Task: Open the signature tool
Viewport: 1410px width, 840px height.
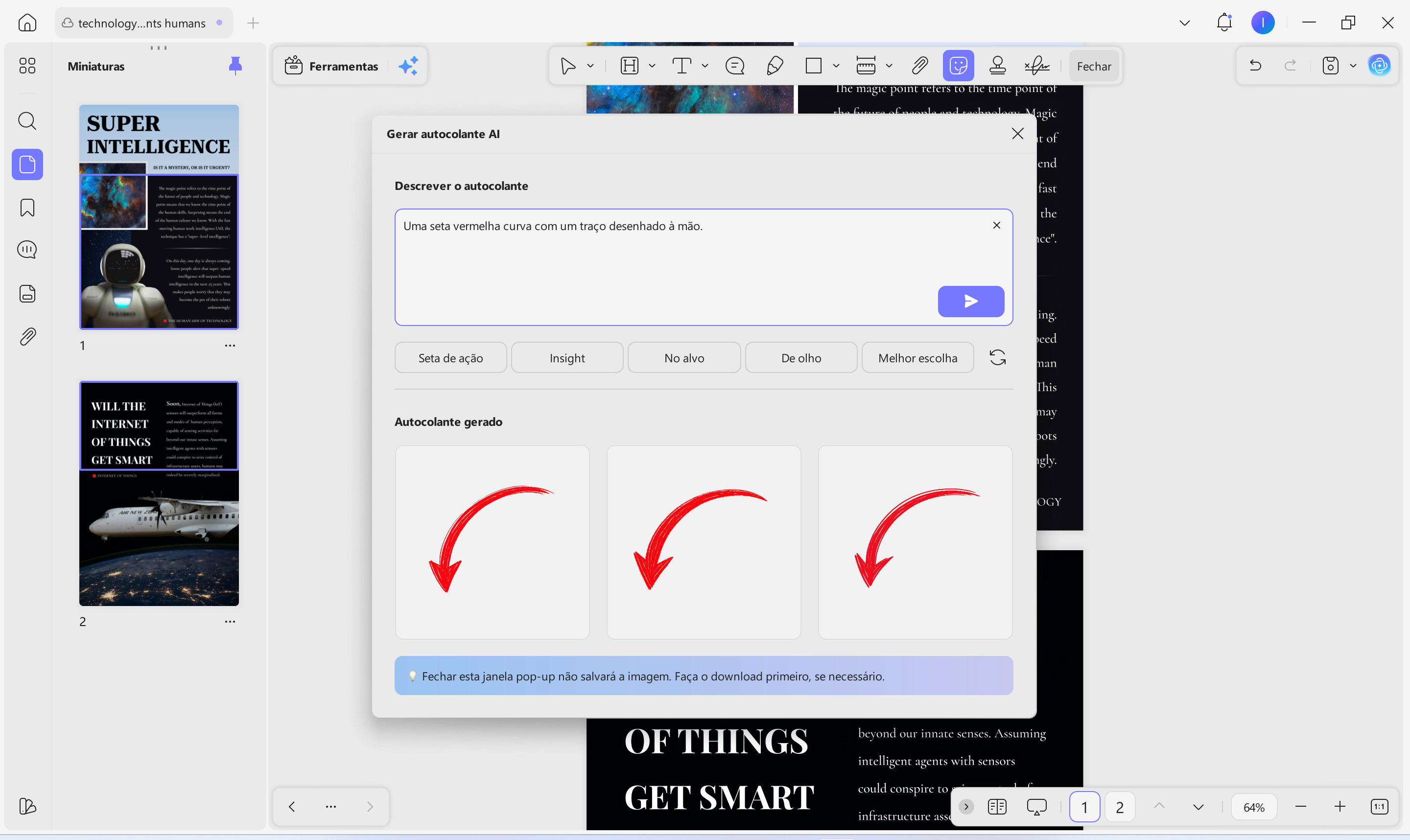Action: coord(1036,66)
